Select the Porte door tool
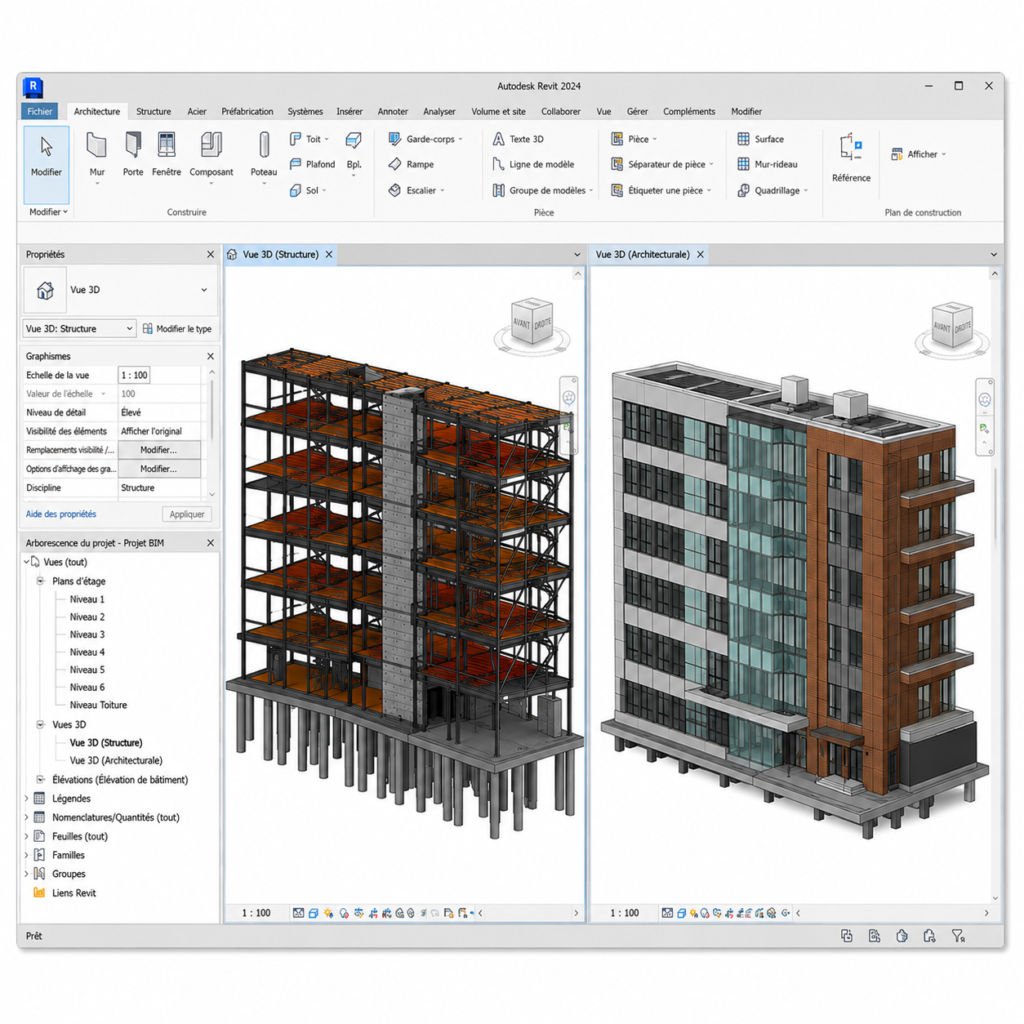This screenshot has height=1024, width=1024. 133,155
